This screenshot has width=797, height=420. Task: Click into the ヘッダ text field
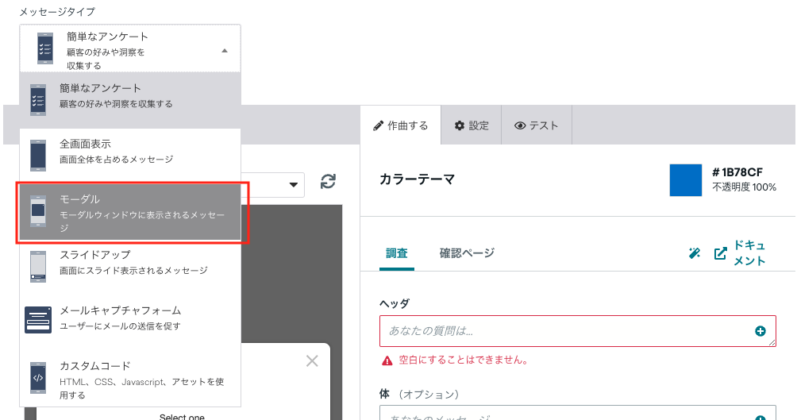tap(565, 331)
